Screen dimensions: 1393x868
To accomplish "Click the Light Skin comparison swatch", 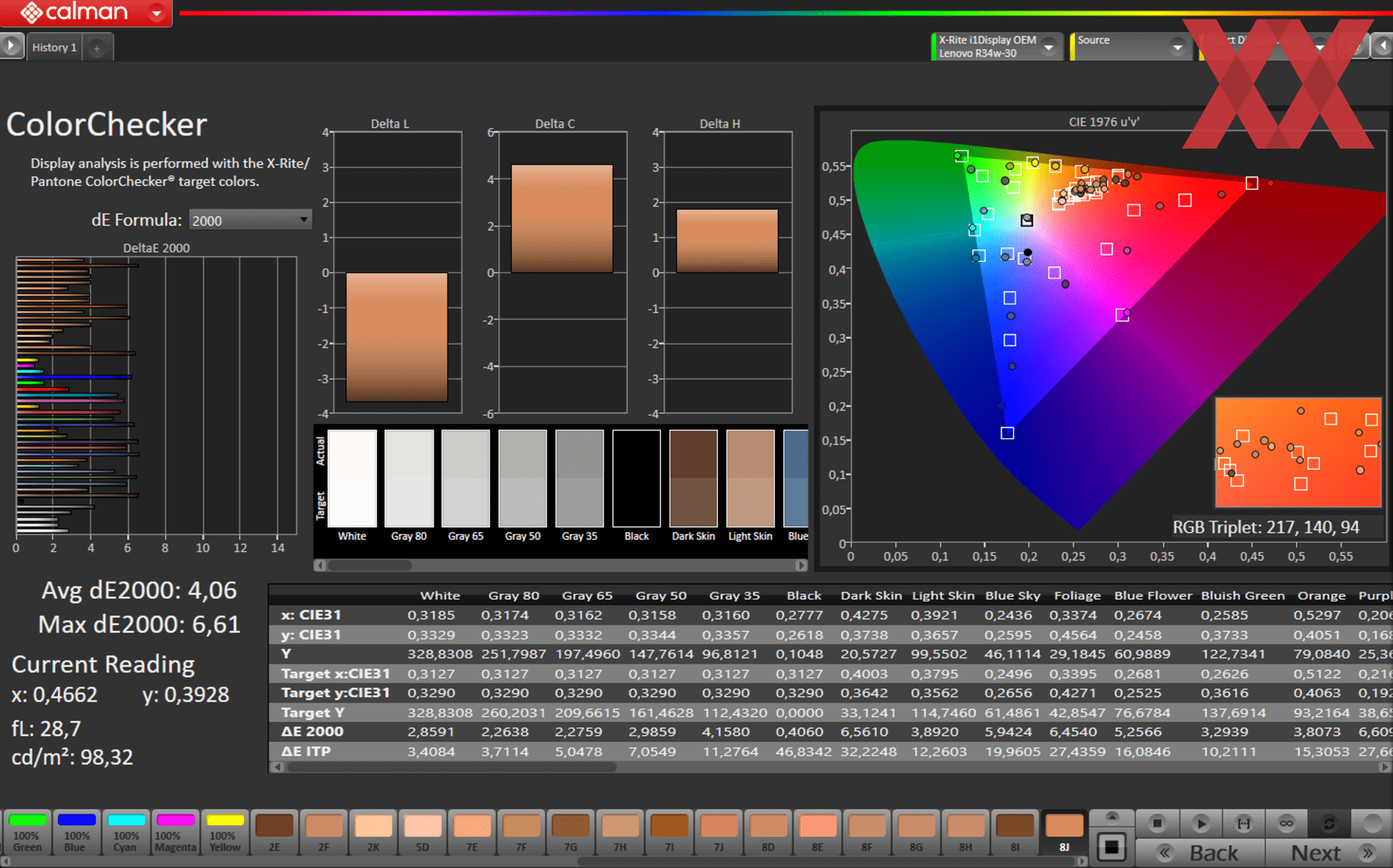I will (x=751, y=479).
